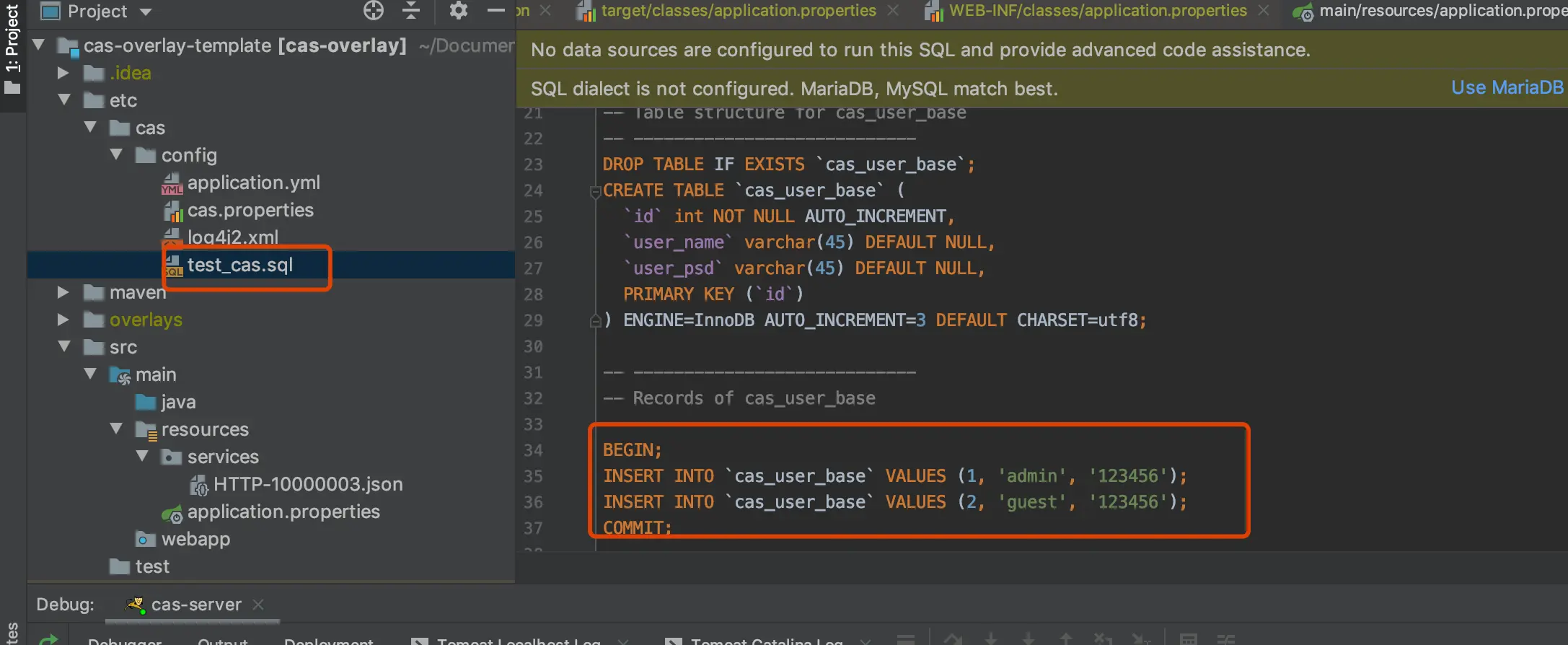Fold the CREATE TABLE block at line 24
Image resolution: width=1568 pixels, height=645 pixels.
(596, 192)
